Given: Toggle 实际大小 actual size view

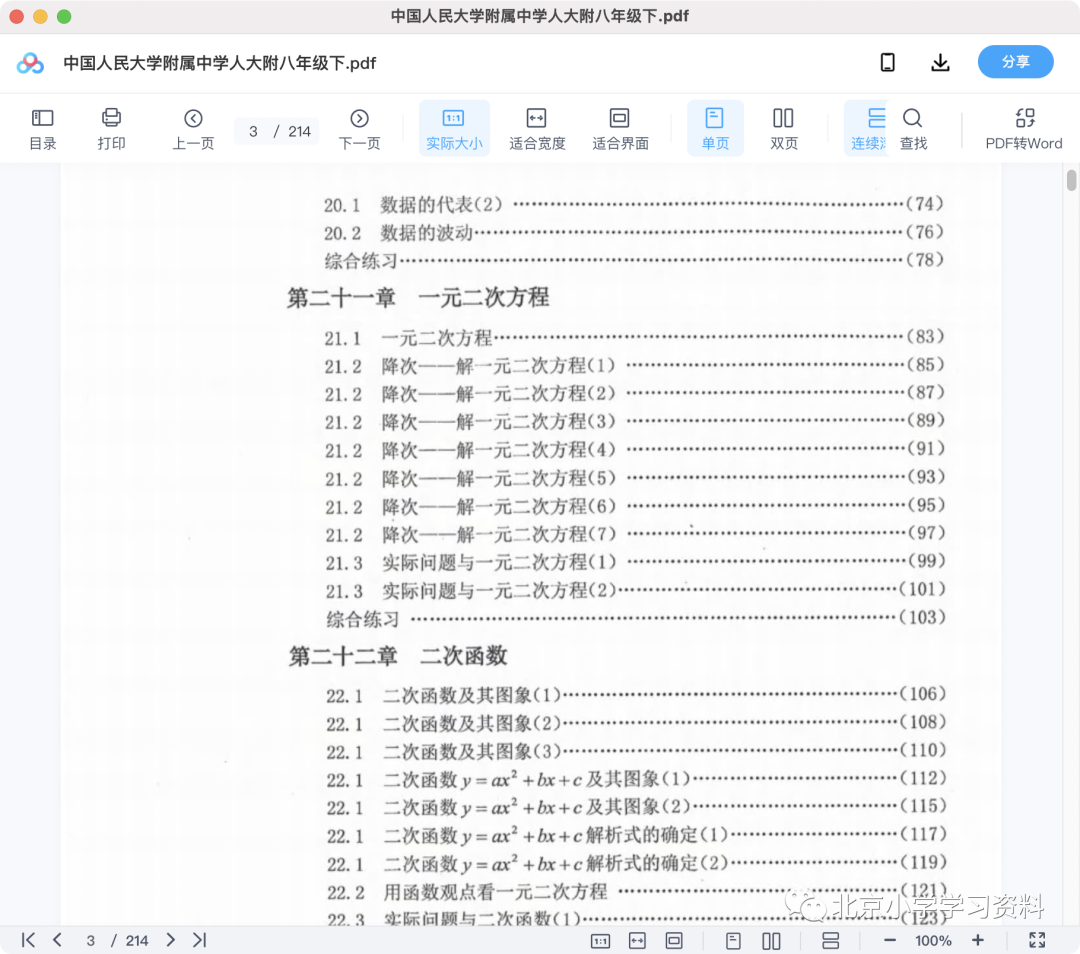Looking at the screenshot, I should (454, 129).
